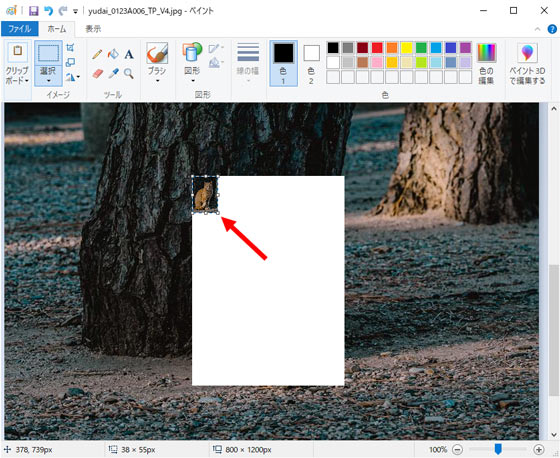Activate the Magnifier tool
The width and height of the screenshot is (560, 458).
[129, 74]
